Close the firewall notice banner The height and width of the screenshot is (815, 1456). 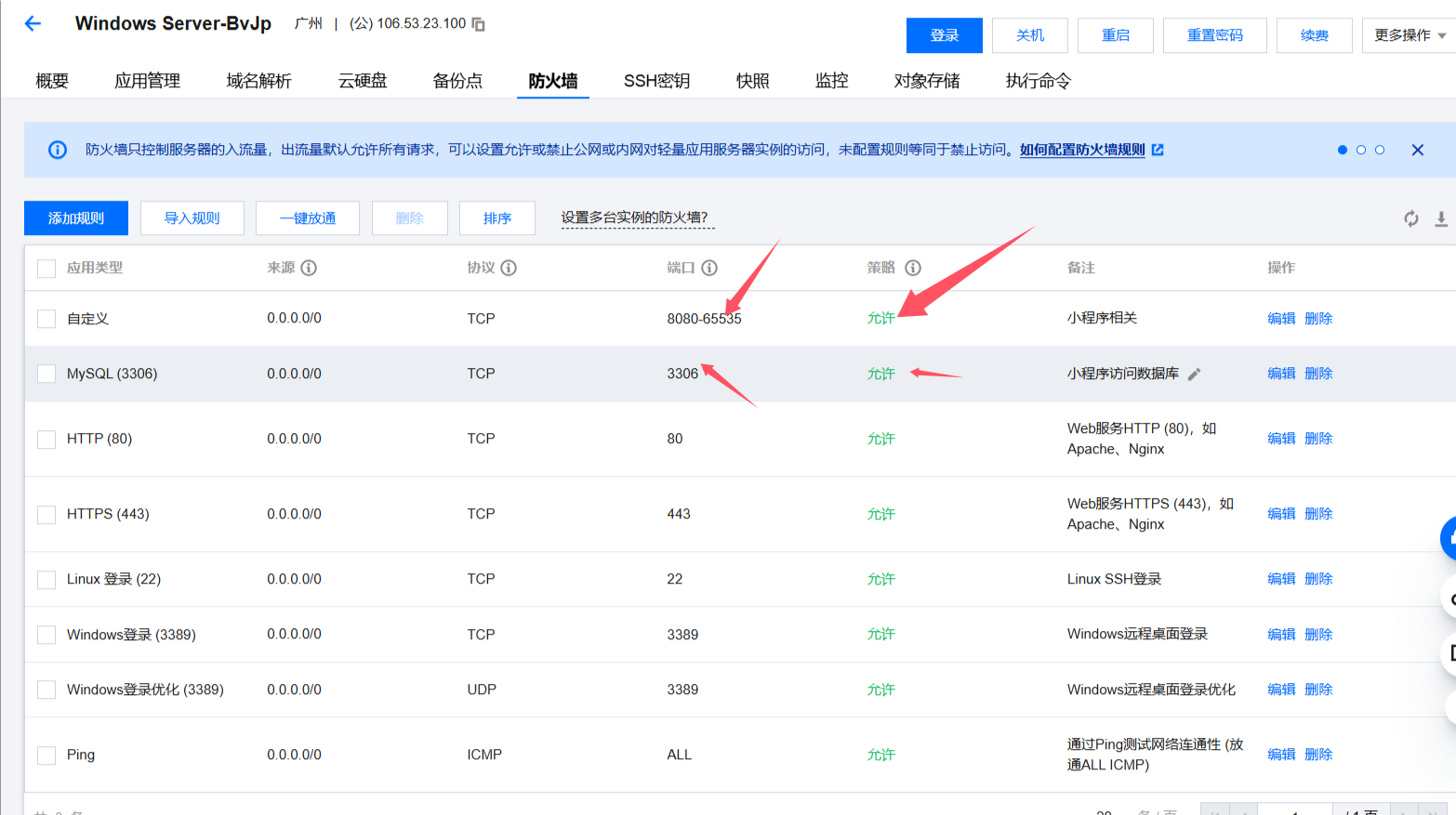coord(1417,150)
